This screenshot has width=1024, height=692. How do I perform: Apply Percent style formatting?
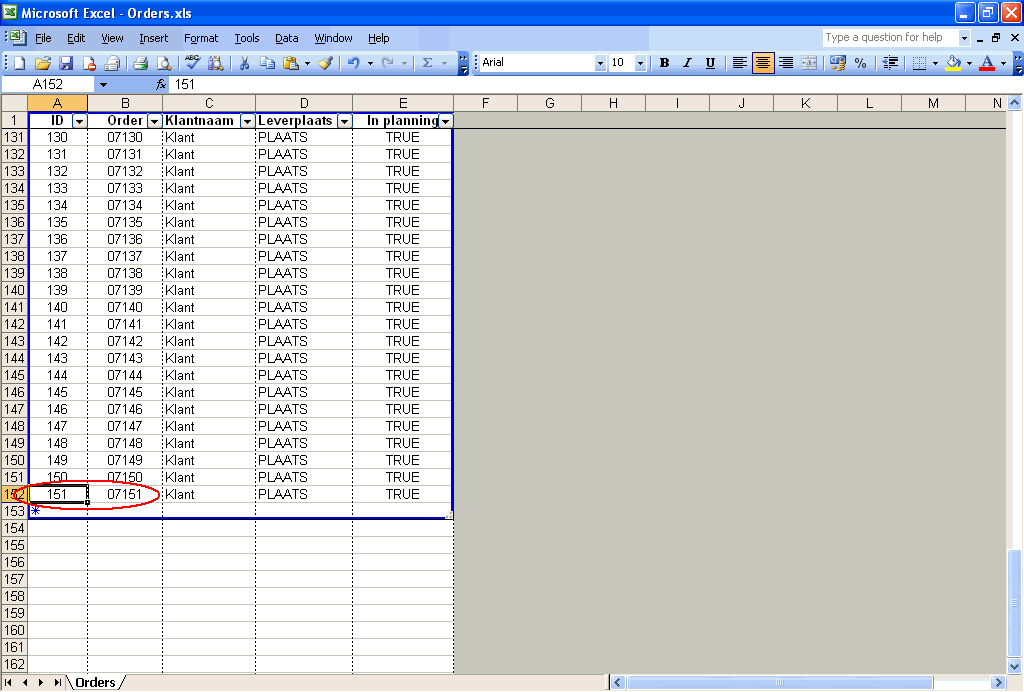[x=861, y=63]
